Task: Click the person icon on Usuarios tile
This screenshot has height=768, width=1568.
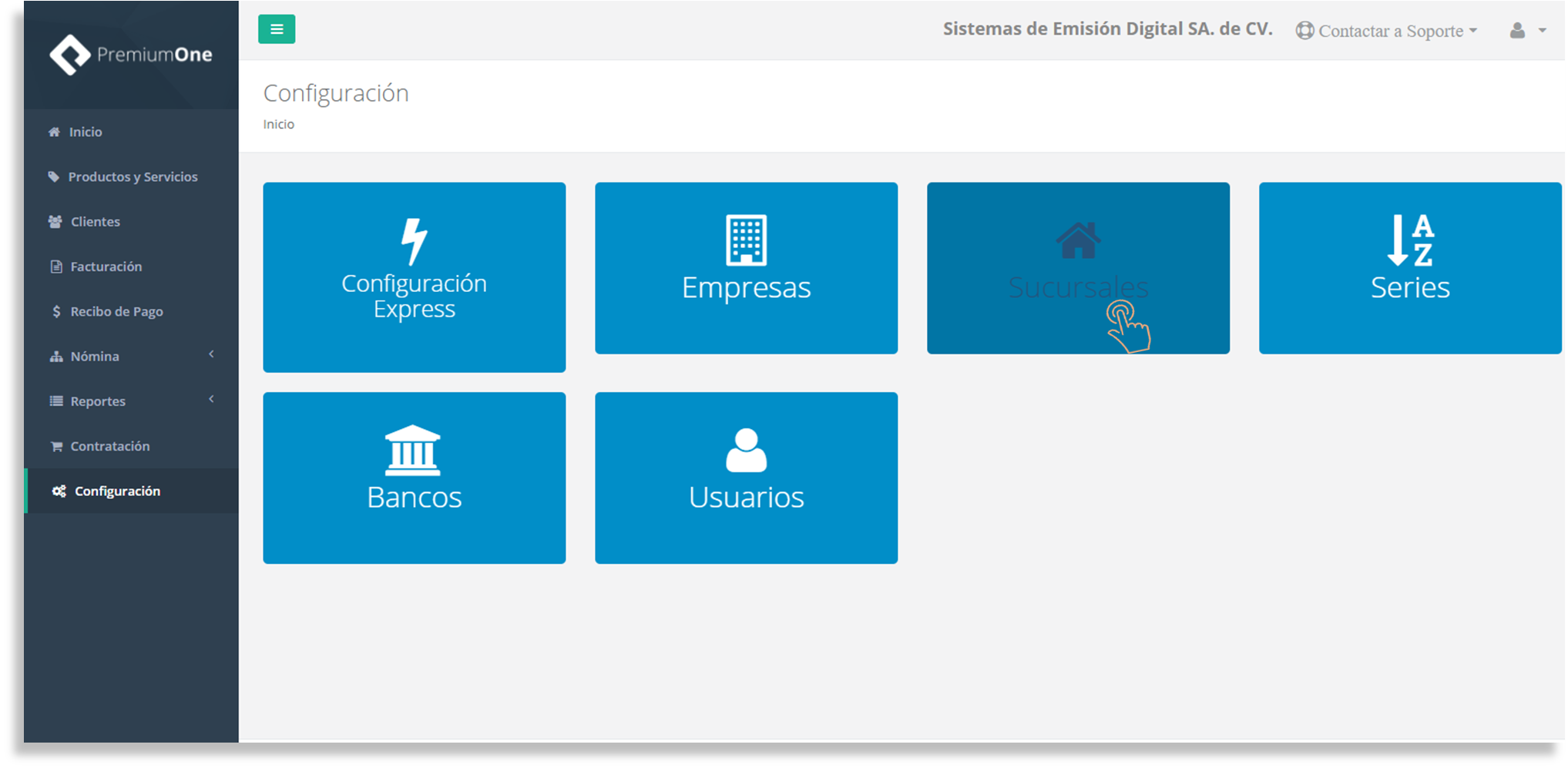Action: [x=747, y=450]
